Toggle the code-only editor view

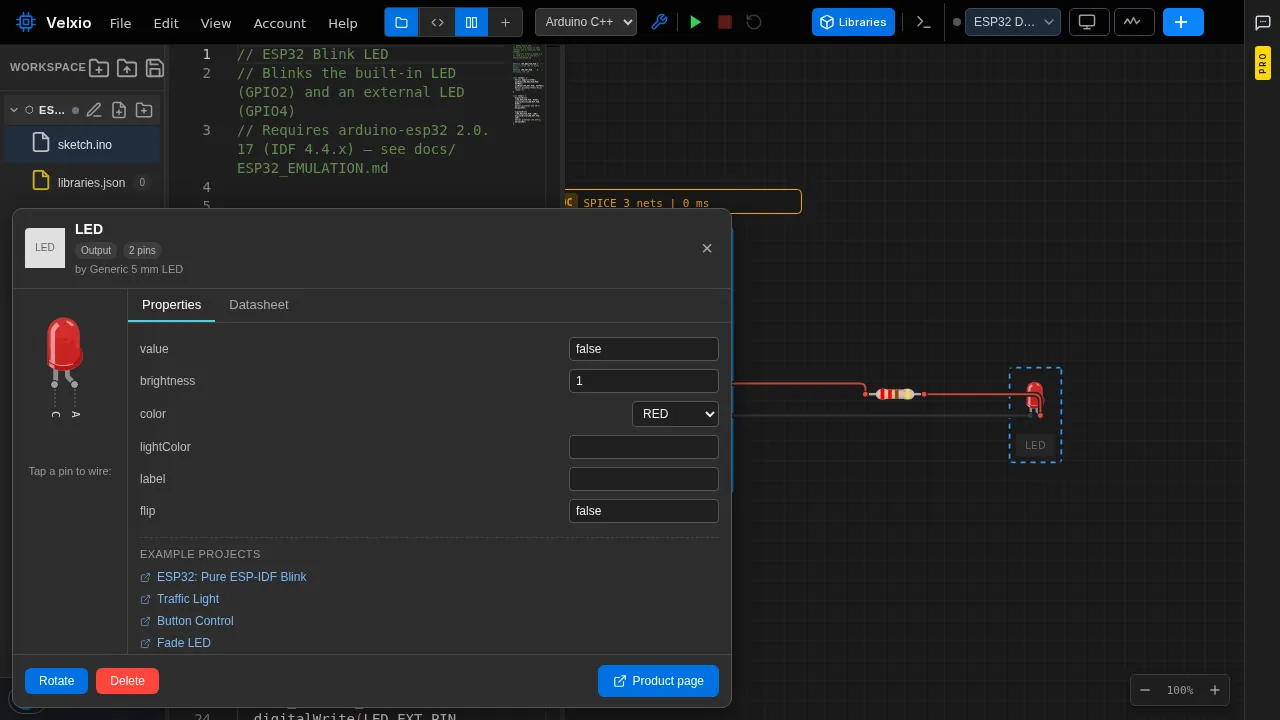point(437,22)
